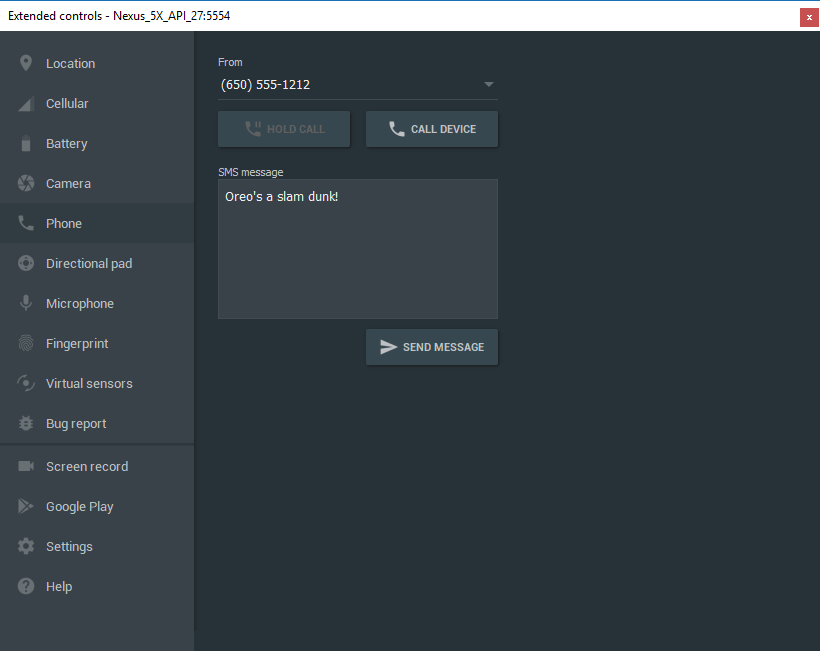Image resolution: width=820 pixels, height=651 pixels.
Task: Click the Cellular signal icon
Action: tap(26, 104)
